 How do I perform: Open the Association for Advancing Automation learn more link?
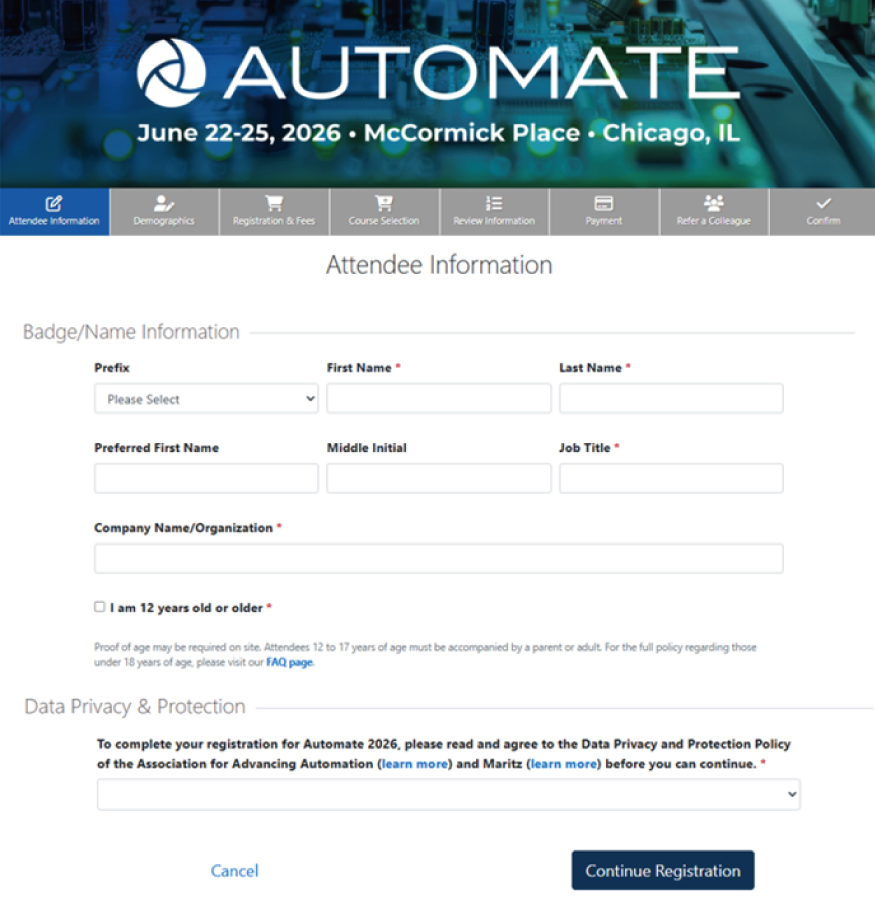point(414,764)
